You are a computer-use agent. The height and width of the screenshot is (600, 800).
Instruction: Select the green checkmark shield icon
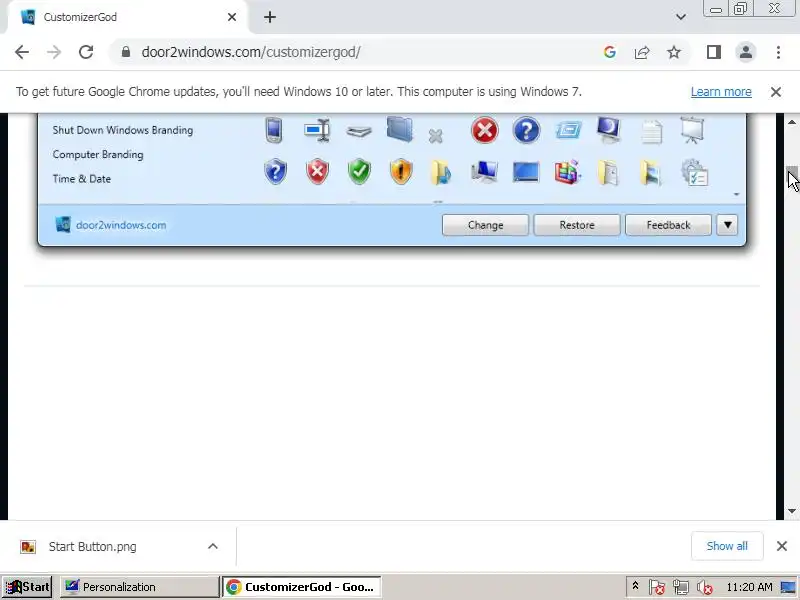tap(359, 172)
